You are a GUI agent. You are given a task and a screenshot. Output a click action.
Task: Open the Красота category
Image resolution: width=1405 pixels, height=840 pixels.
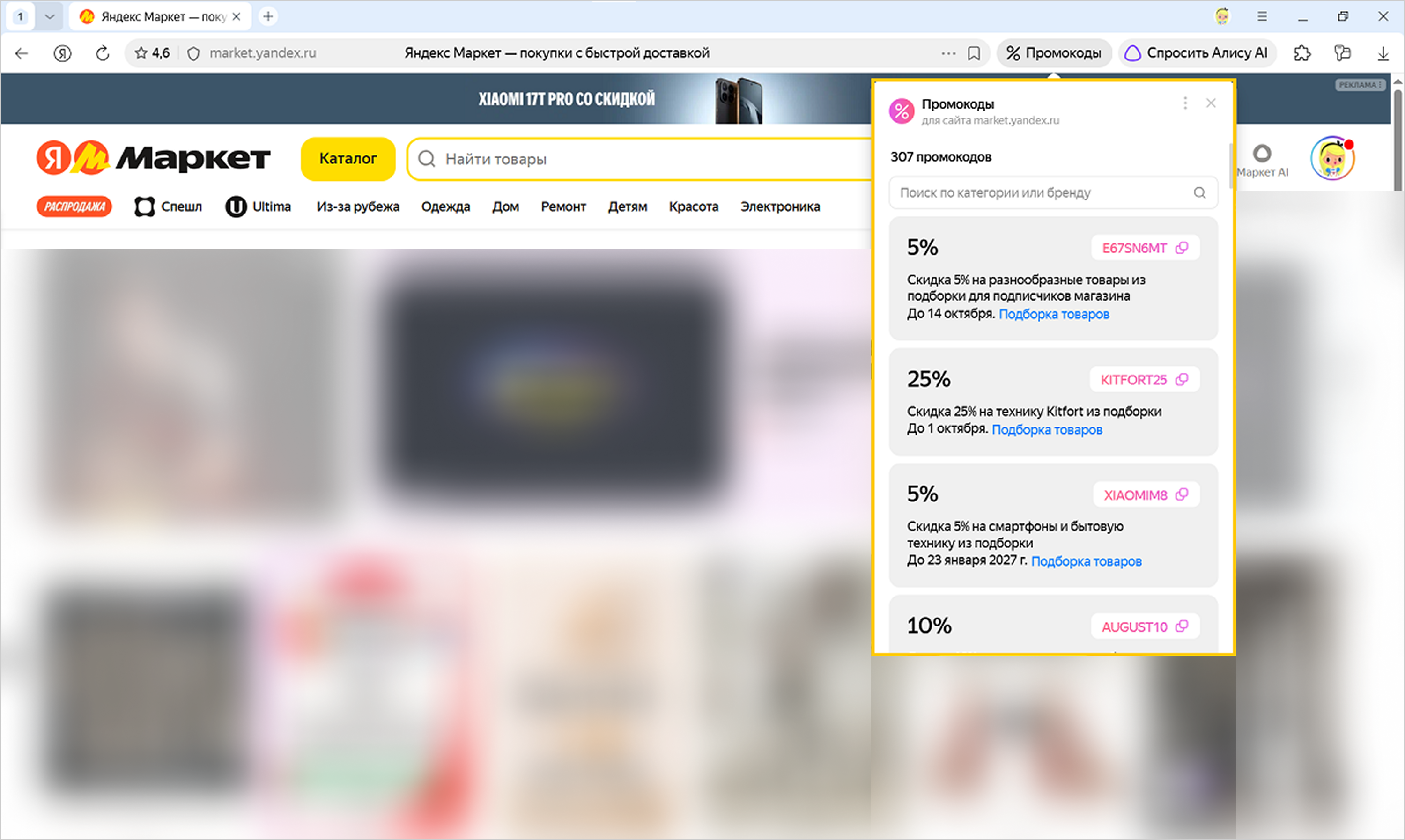click(694, 206)
